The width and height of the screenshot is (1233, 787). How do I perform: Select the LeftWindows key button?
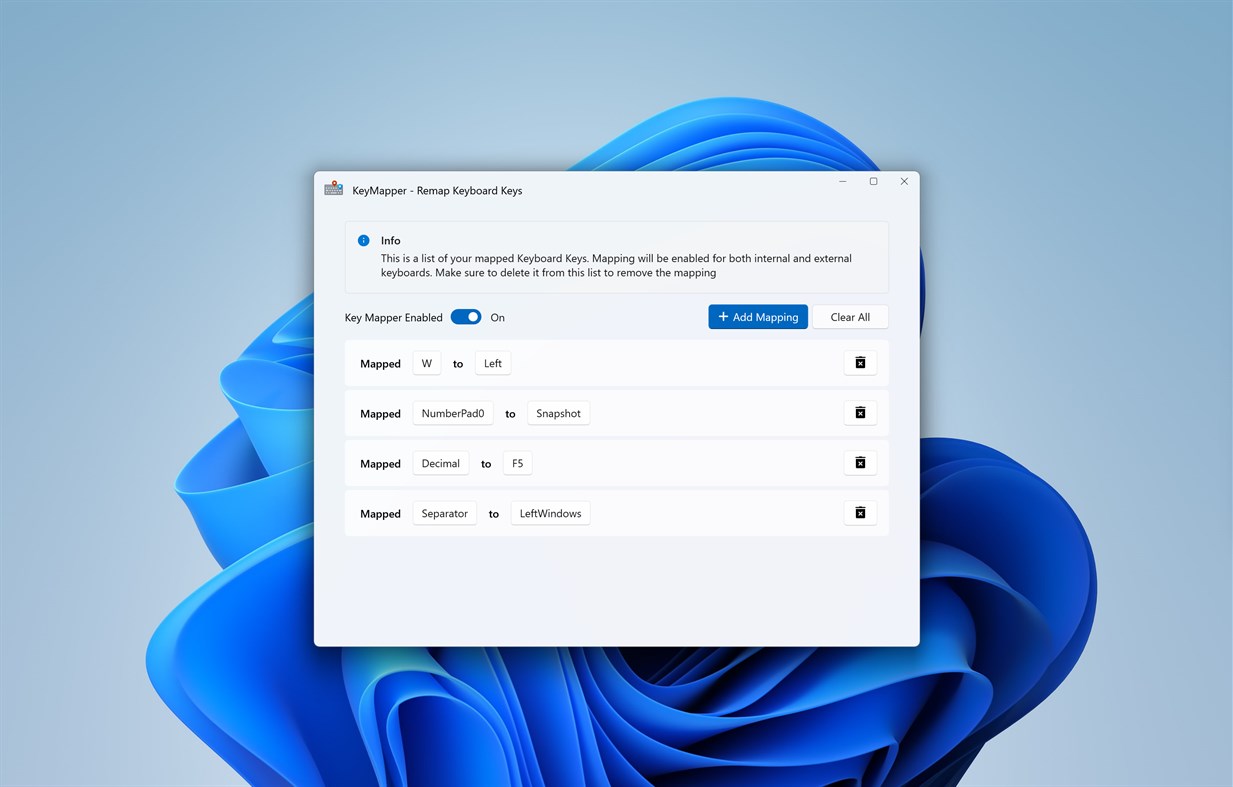pyautogui.click(x=550, y=512)
